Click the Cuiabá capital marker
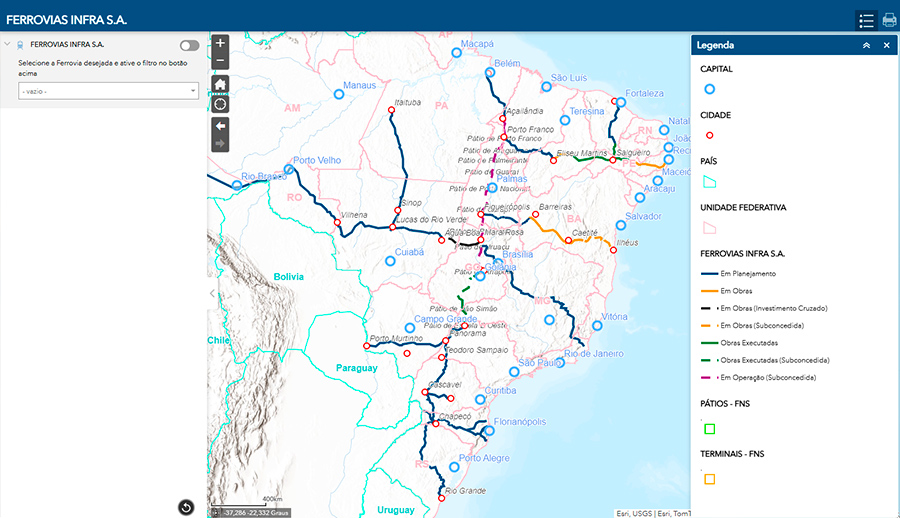The height and width of the screenshot is (518, 900). pyautogui.click(x=390, y=261)
